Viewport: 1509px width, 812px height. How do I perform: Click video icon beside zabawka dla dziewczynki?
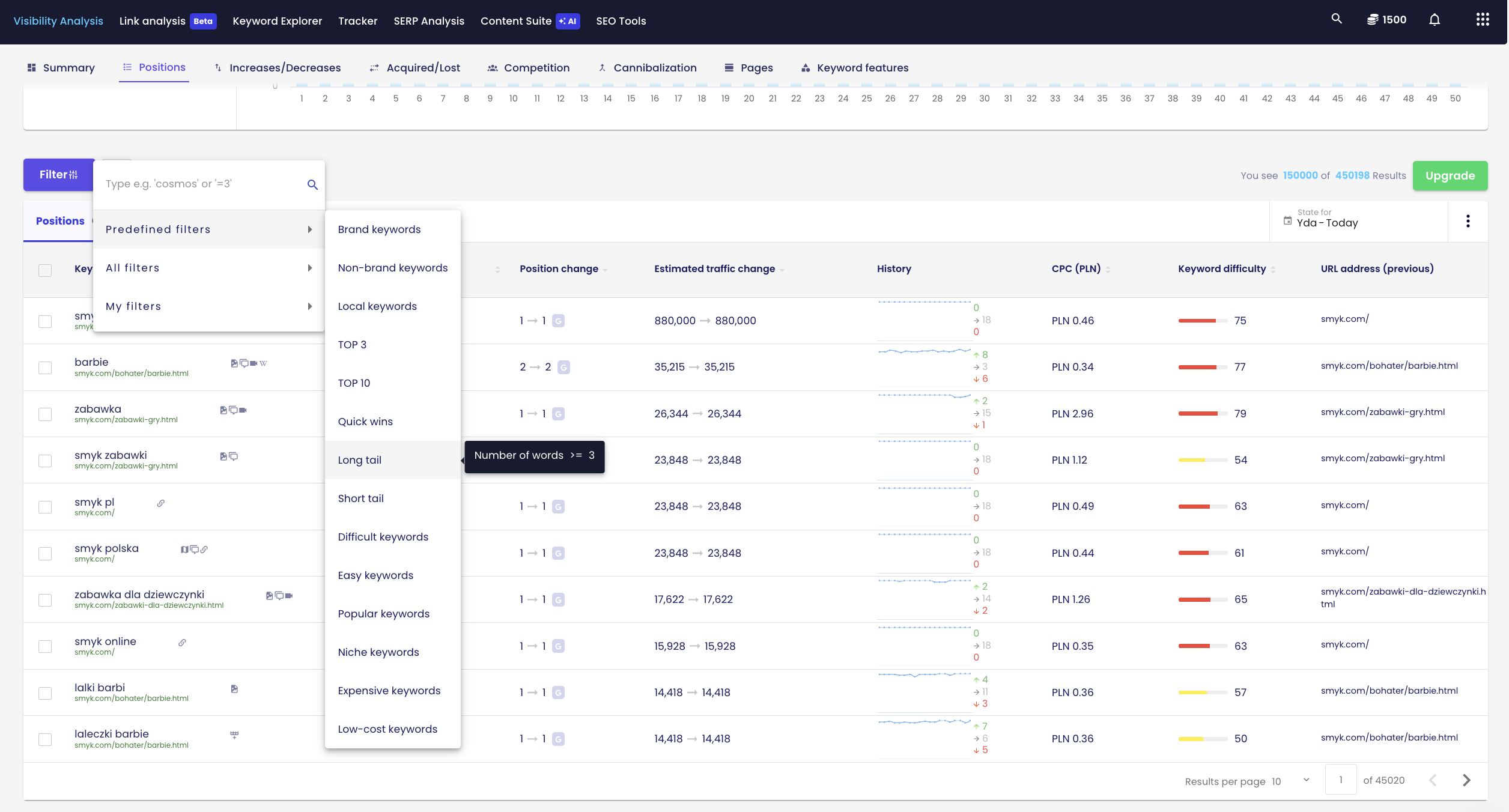pyautogui.click(x=289, y=596)
